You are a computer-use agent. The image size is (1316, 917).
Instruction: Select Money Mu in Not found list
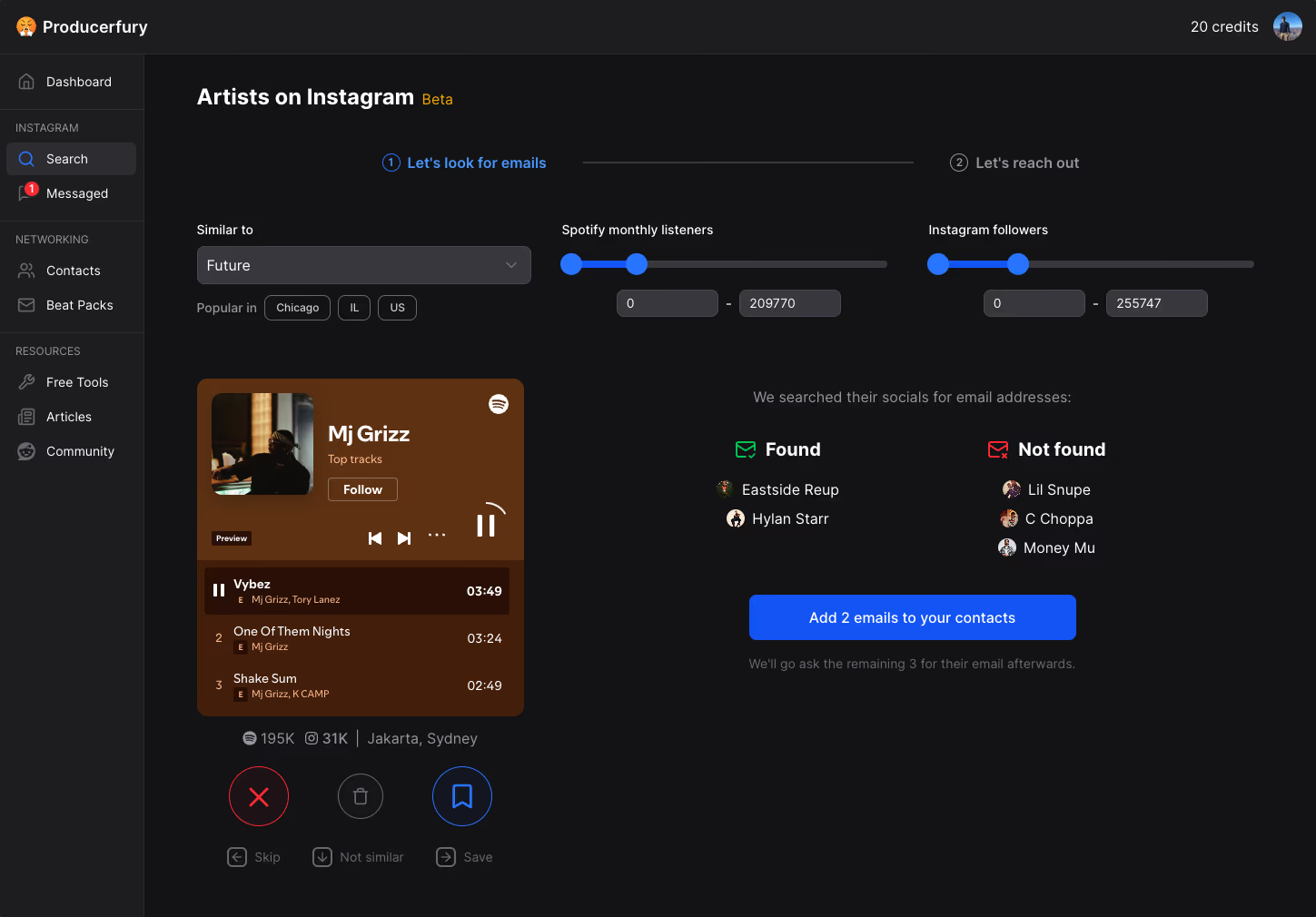coord(1047,547)
